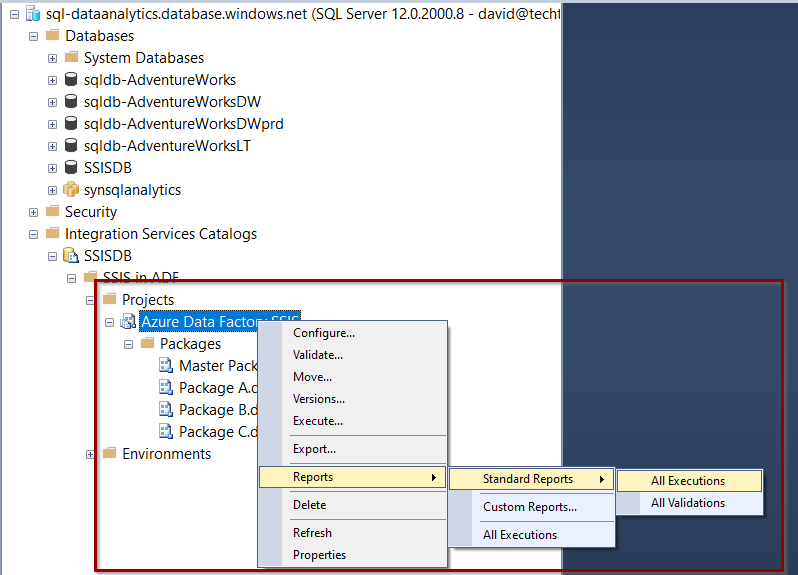The height and width of the screenshot is (575, 798).
Task: Select Move... in the context menu
Action: tap(353, 377)
